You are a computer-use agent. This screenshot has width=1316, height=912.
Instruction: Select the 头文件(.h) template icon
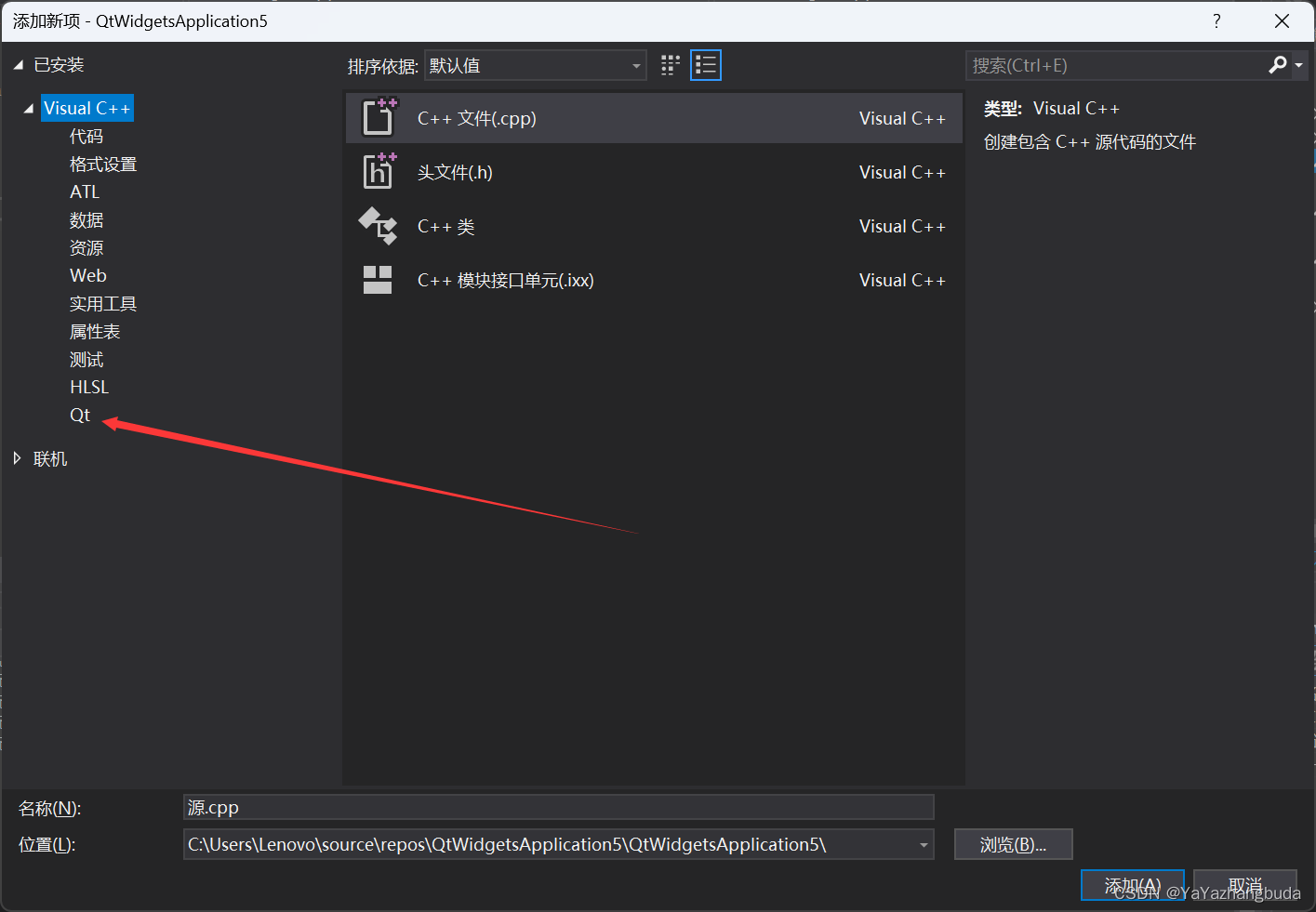pos(378,171)
